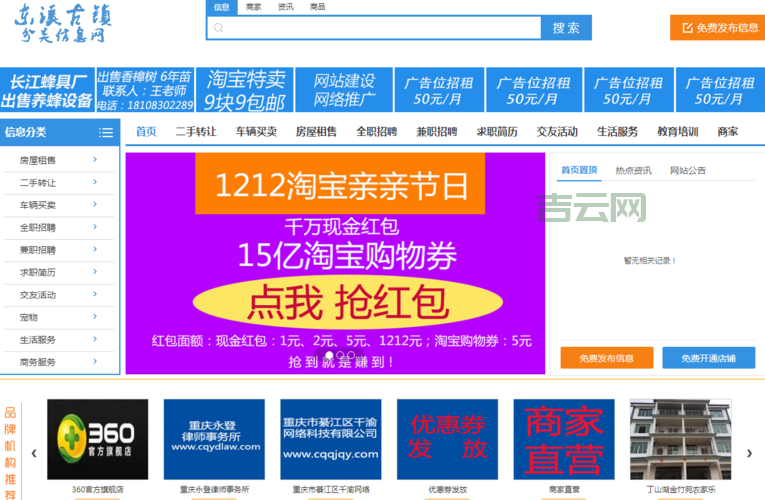Open the 重庆永登律师事务所 thumbnail
The image size is (765, 500).
[x=214, y=439]
